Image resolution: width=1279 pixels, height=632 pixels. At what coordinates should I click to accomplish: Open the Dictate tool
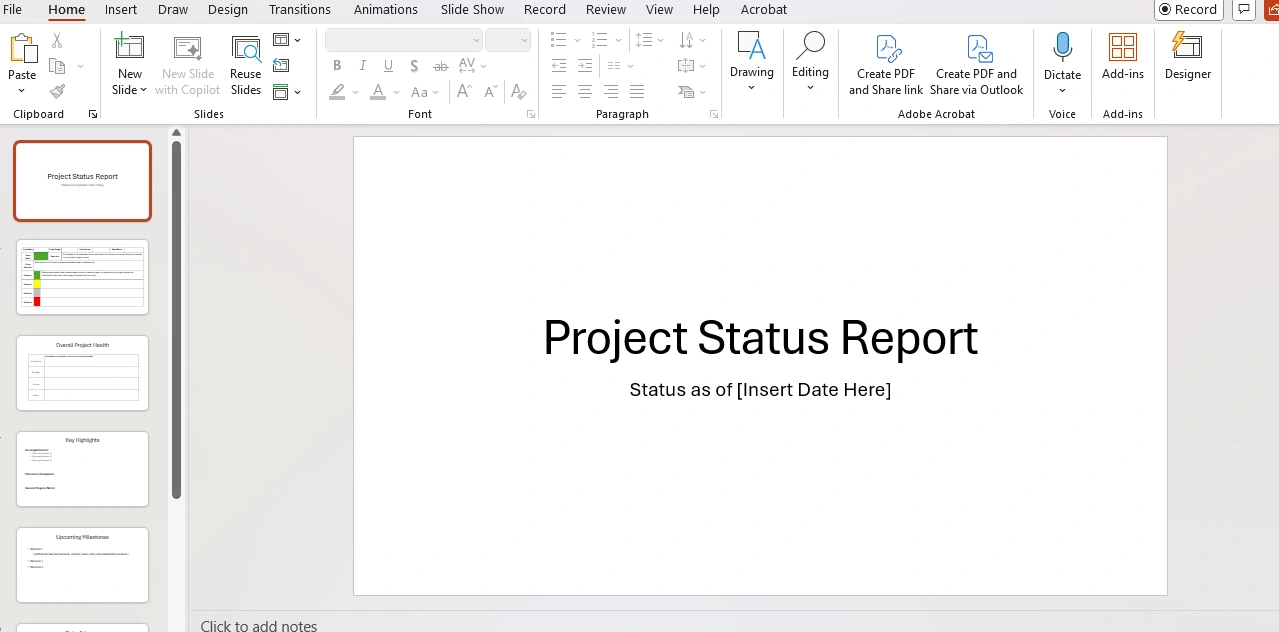pyautogui.click(x=1061, y=55)
